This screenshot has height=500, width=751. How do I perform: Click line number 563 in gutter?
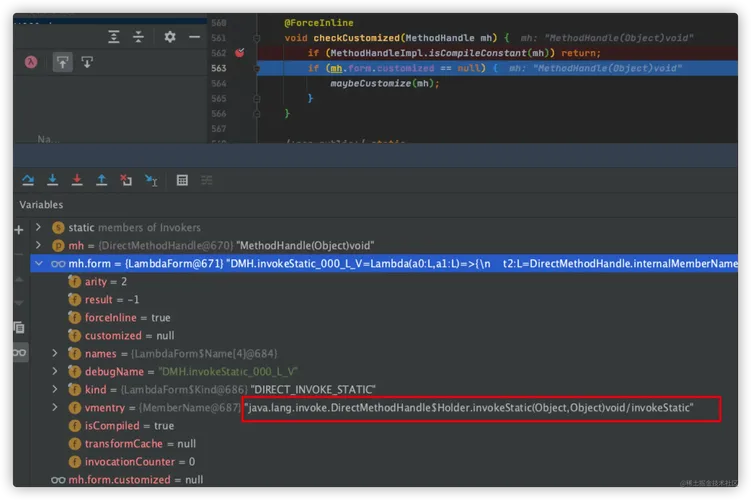(219, 68)
